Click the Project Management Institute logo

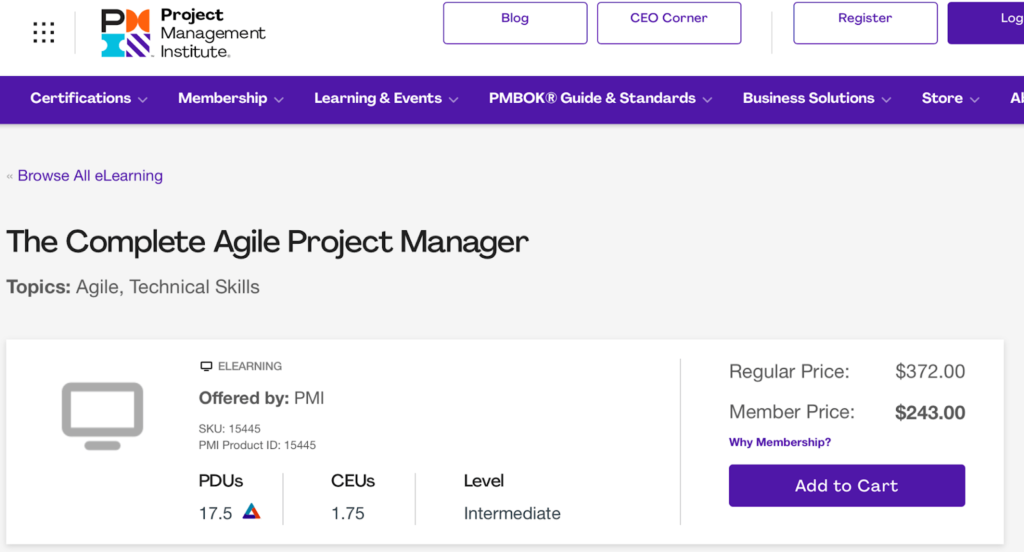[x=183, y=33]
